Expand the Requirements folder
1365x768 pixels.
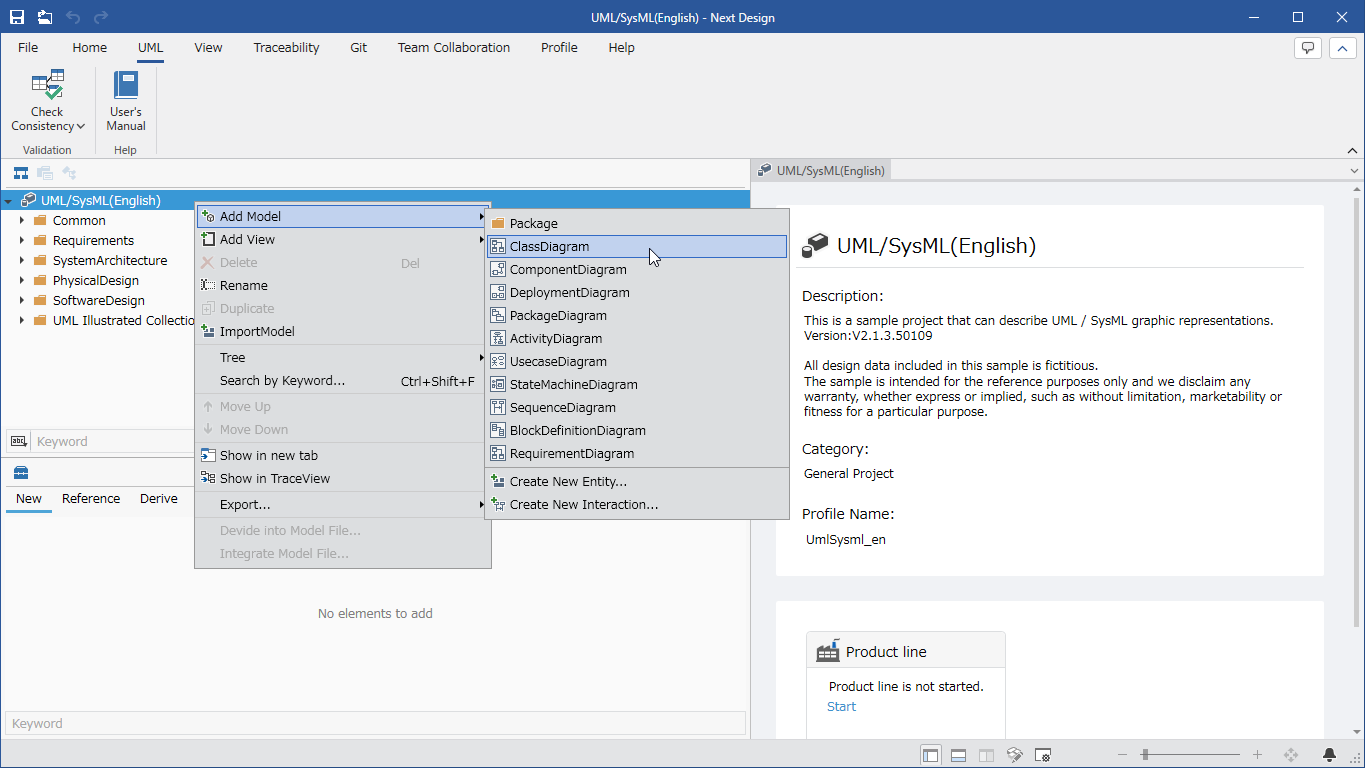(x=22, y=240)
